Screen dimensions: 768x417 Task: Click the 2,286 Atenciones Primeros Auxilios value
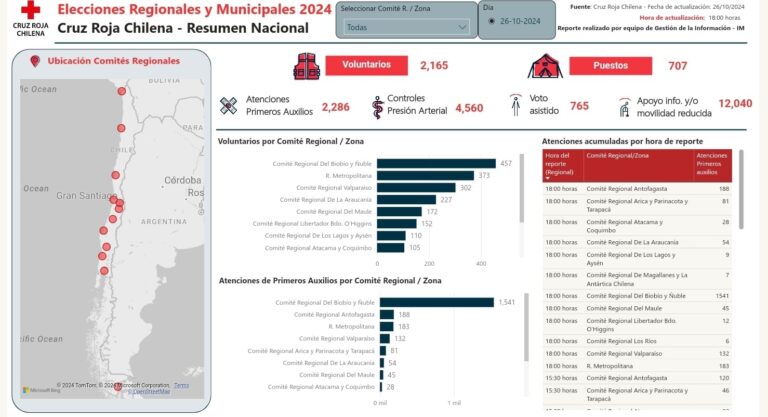336,107
